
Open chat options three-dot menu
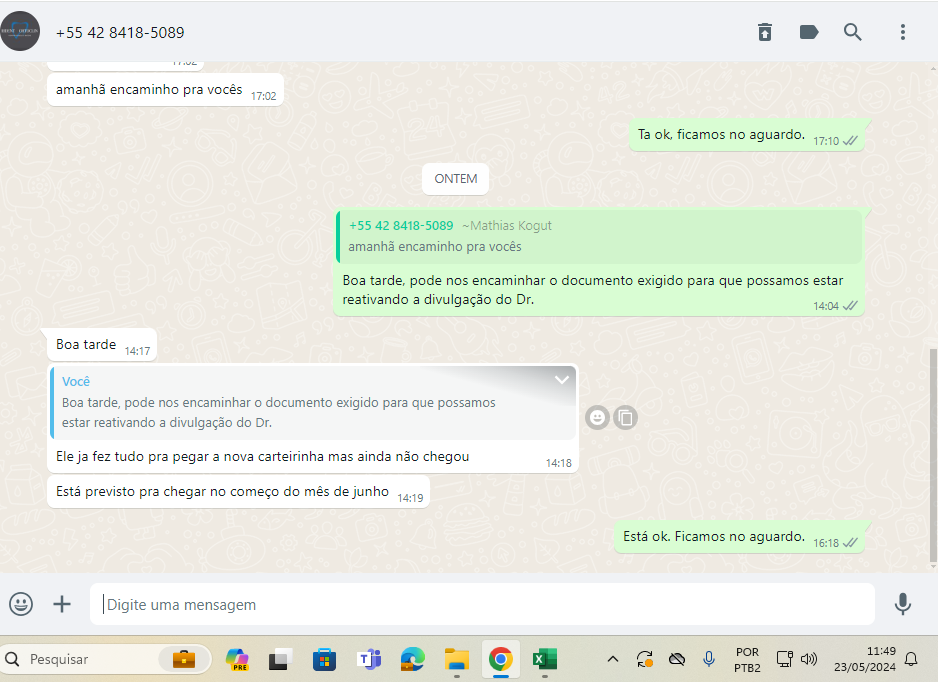903,32
